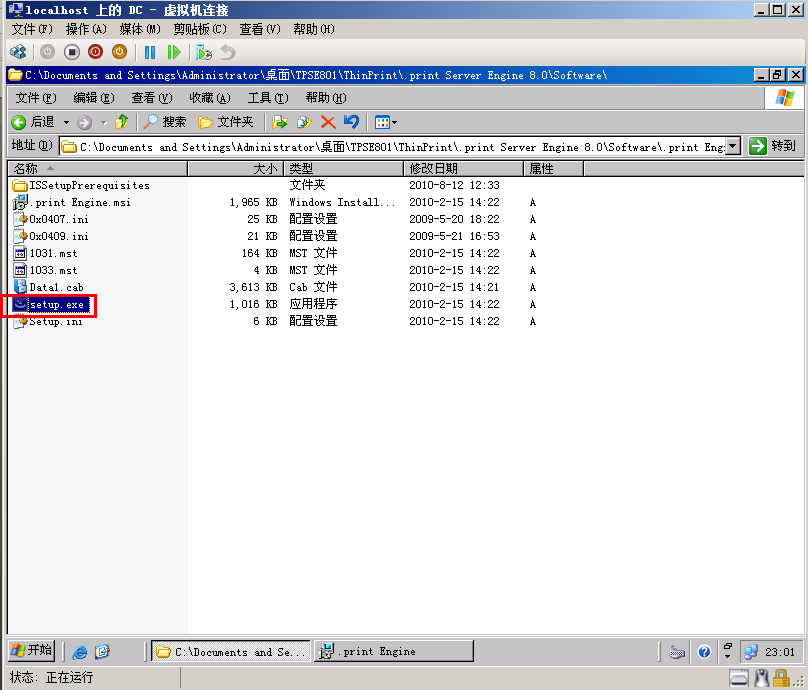Pause the virtual machine
This screenshot has height=690, width=808.
150,52
